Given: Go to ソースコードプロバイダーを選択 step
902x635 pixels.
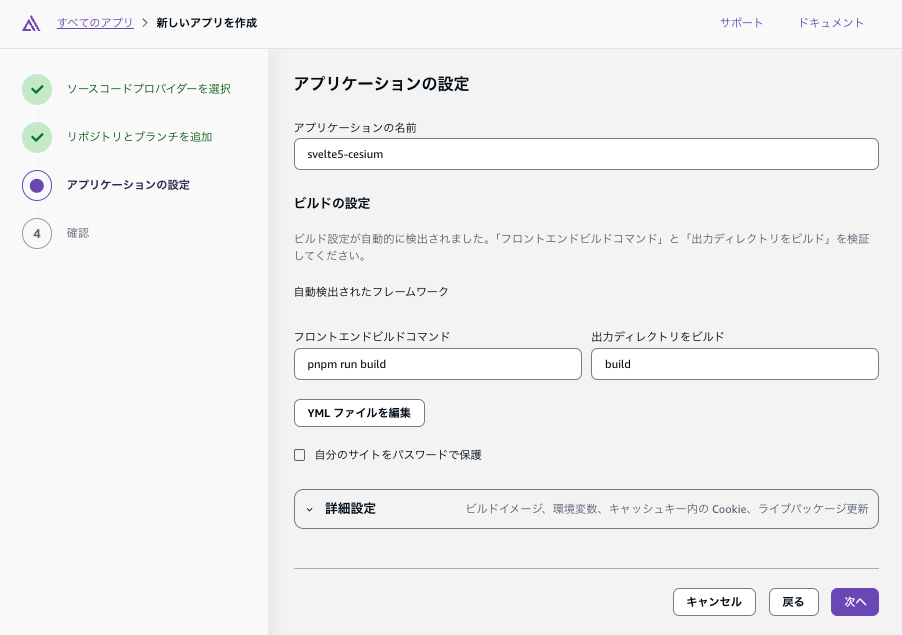Looking at the screenshot, I should pyautogui.click(x=149, y=89).
